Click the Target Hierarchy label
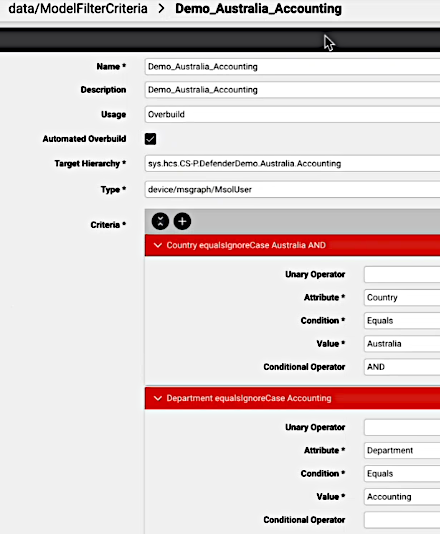Image resolution: width=440 pixels, height=534 pixels. (x=90, y=164)
